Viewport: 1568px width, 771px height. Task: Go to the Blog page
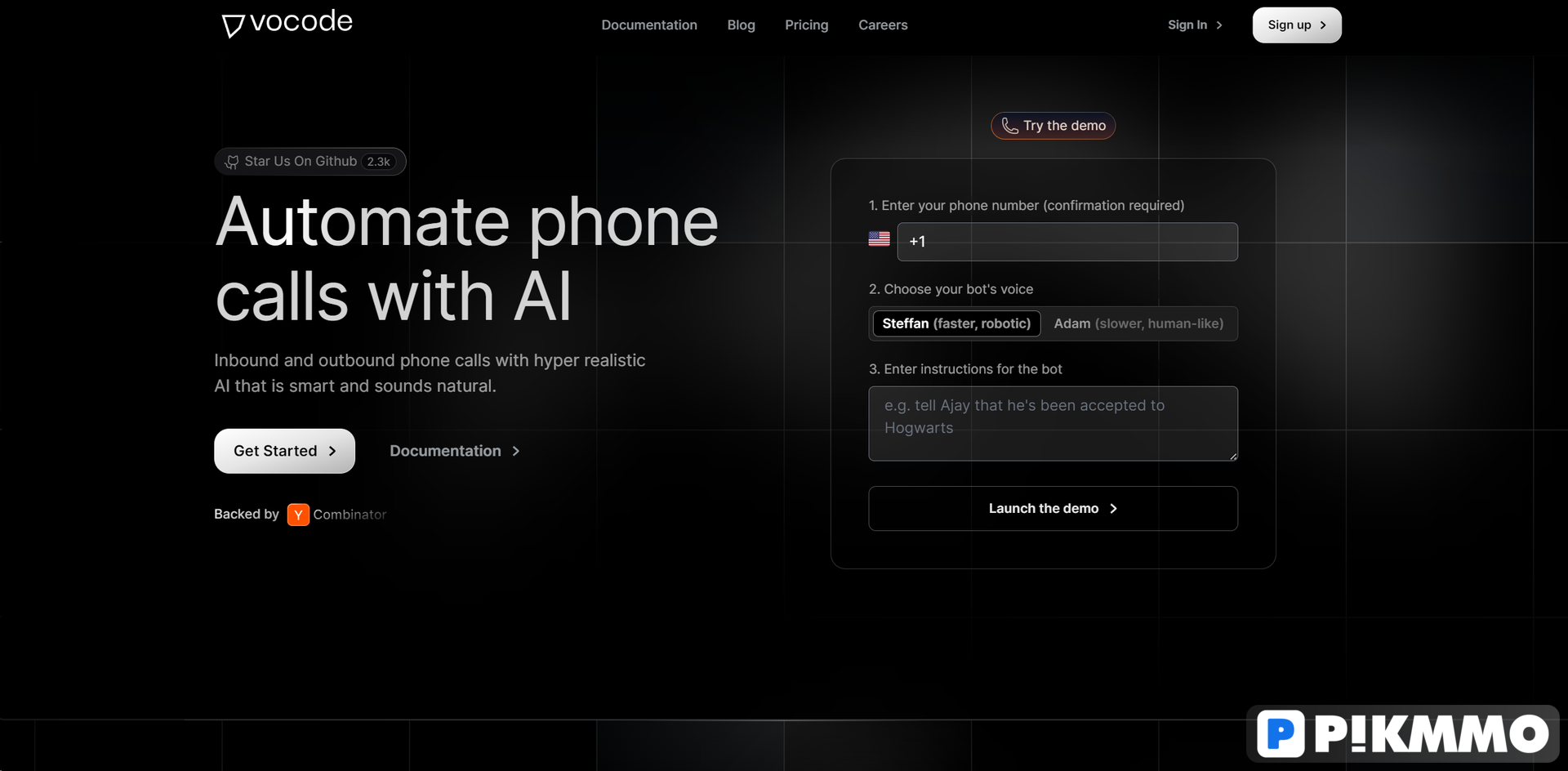(x=741, y=25)
